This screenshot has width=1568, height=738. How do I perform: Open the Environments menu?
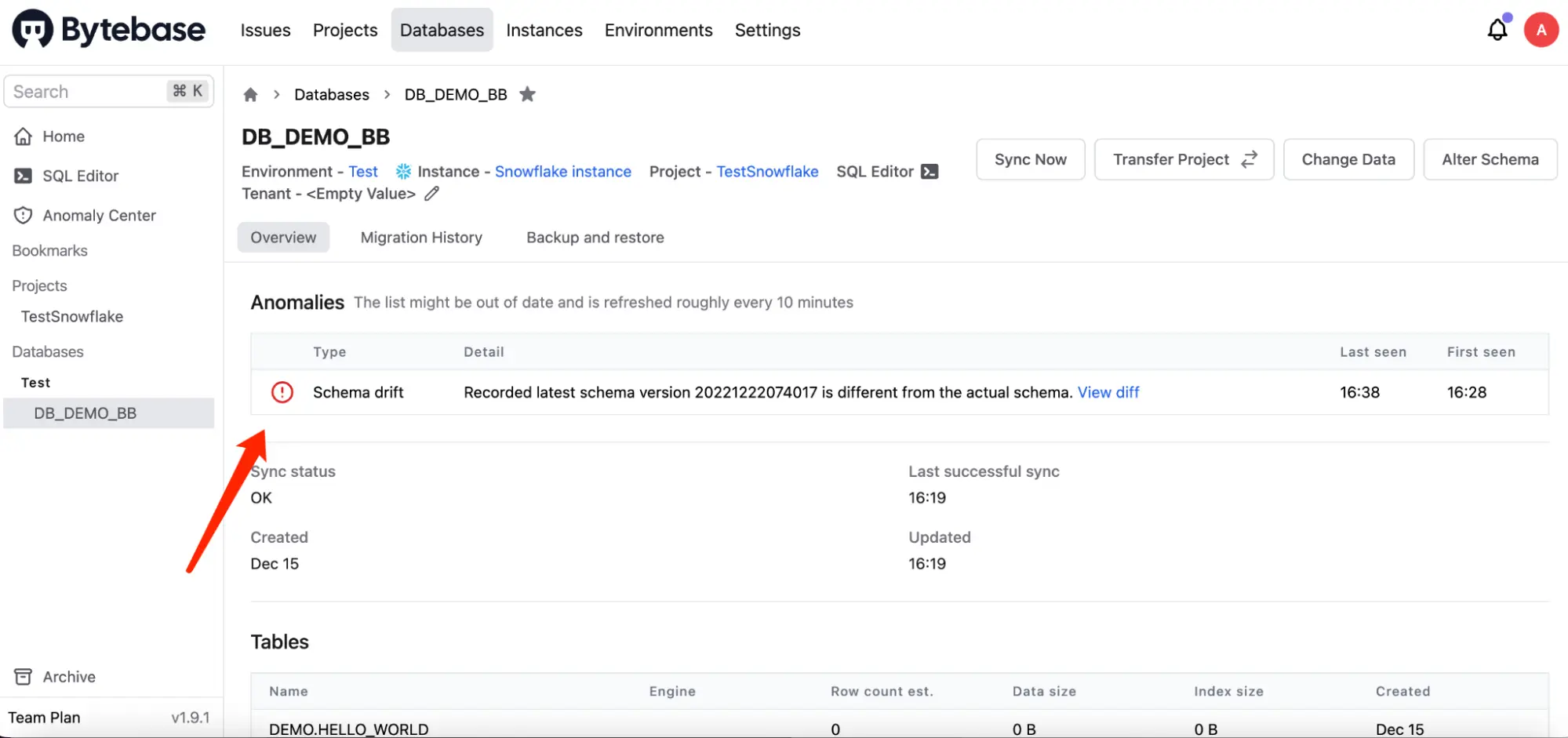(x=659, y=30)
